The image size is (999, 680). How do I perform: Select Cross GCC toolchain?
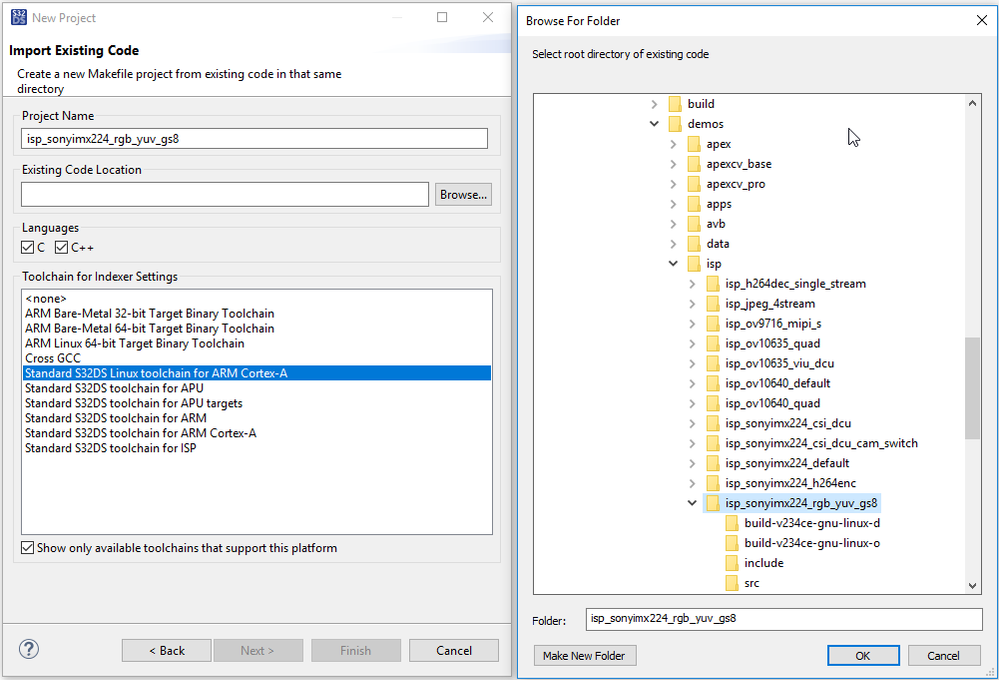(x=257, y=358)
